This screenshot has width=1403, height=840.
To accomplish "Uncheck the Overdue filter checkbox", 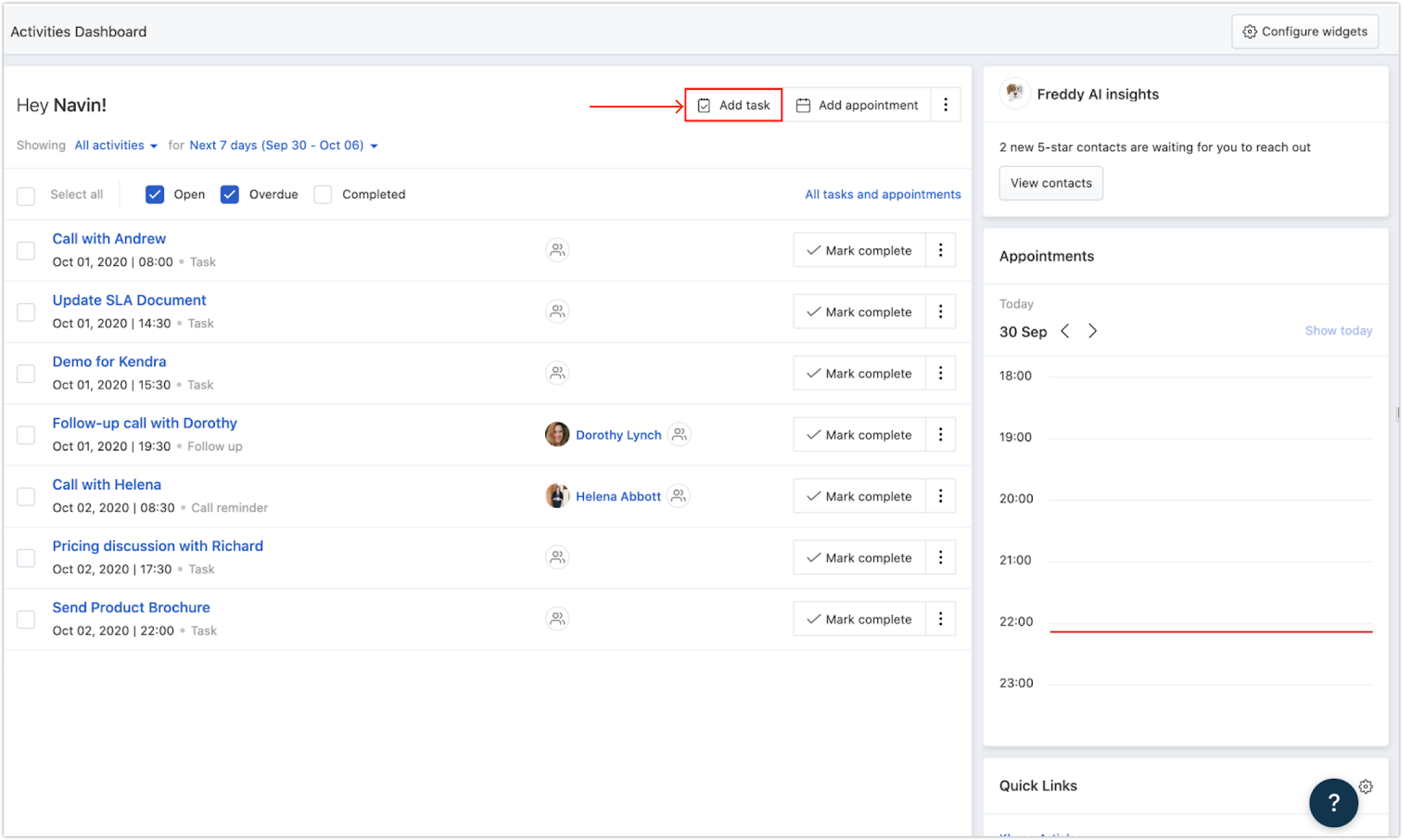I will tap(229, 194).
